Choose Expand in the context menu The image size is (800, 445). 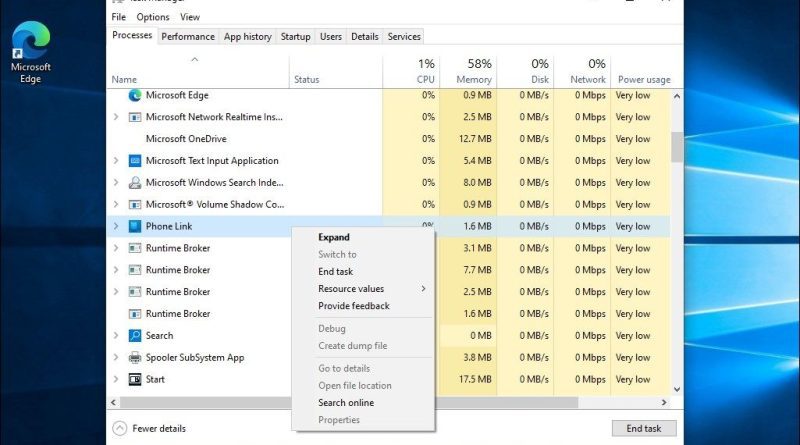coord(364,237)
